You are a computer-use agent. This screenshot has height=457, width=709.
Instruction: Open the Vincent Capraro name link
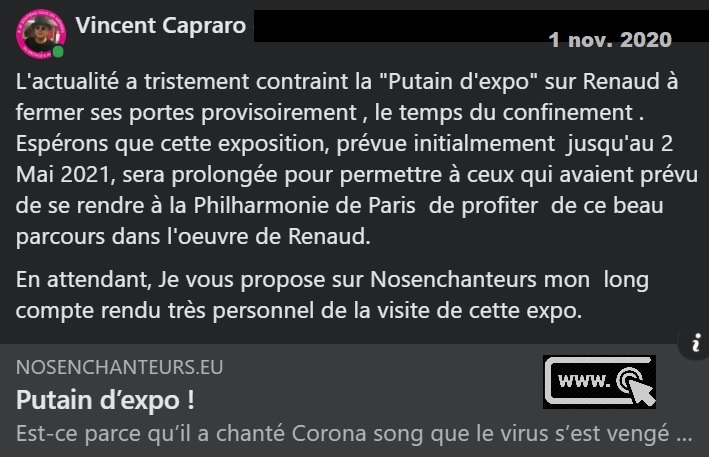coord(161,25)
